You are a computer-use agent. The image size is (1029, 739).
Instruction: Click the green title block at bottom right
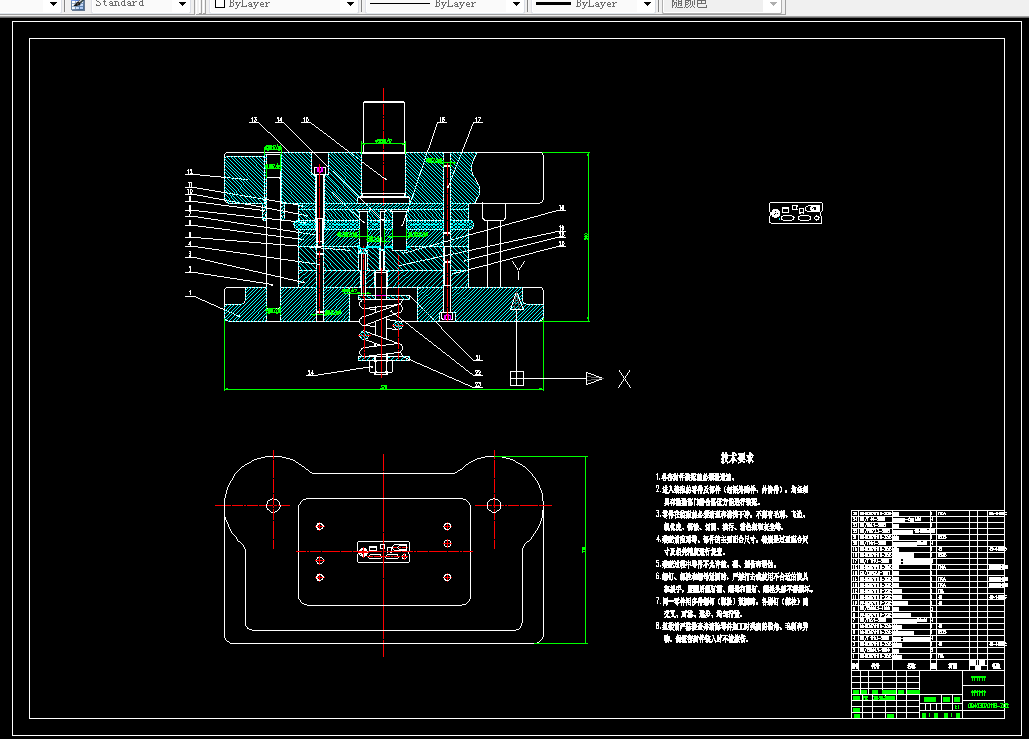[928, 694]
